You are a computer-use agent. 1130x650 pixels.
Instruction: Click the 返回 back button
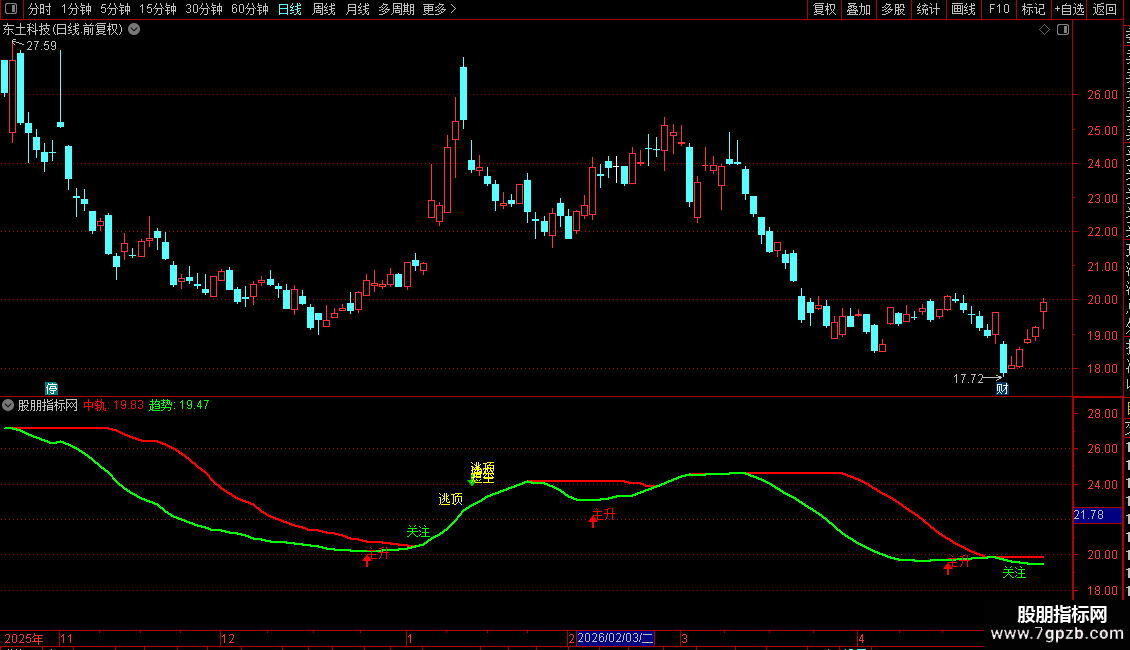point(1105,9)
